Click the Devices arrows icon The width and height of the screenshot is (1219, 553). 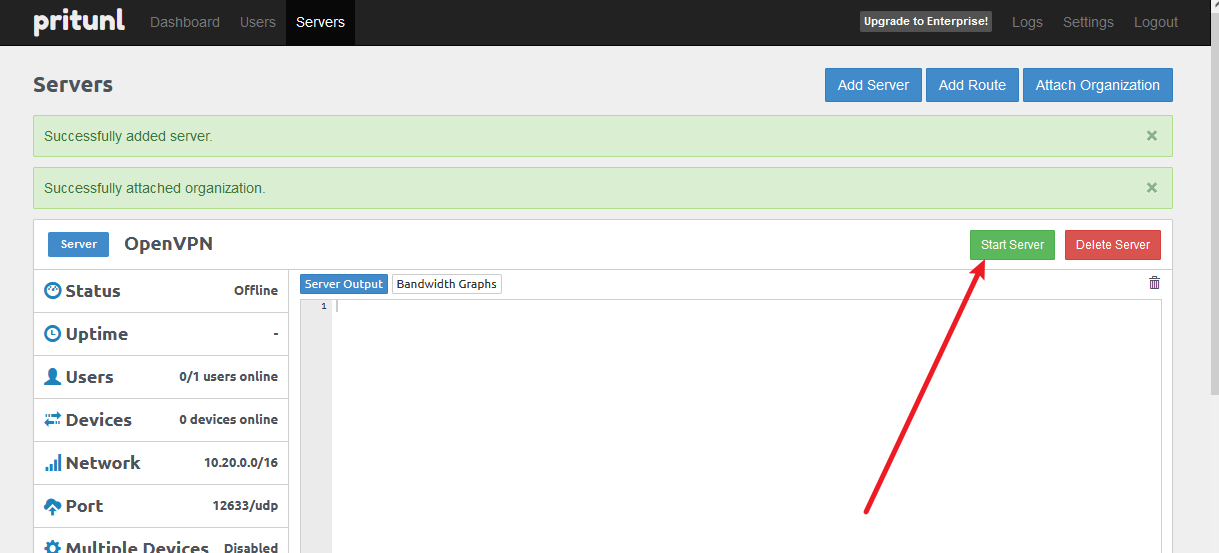tap(53, 420)
